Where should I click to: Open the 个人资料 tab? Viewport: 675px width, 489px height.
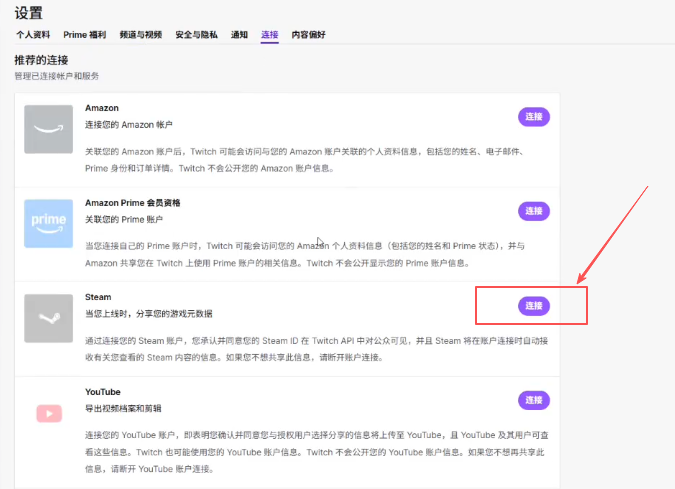[x=32, y=34]
